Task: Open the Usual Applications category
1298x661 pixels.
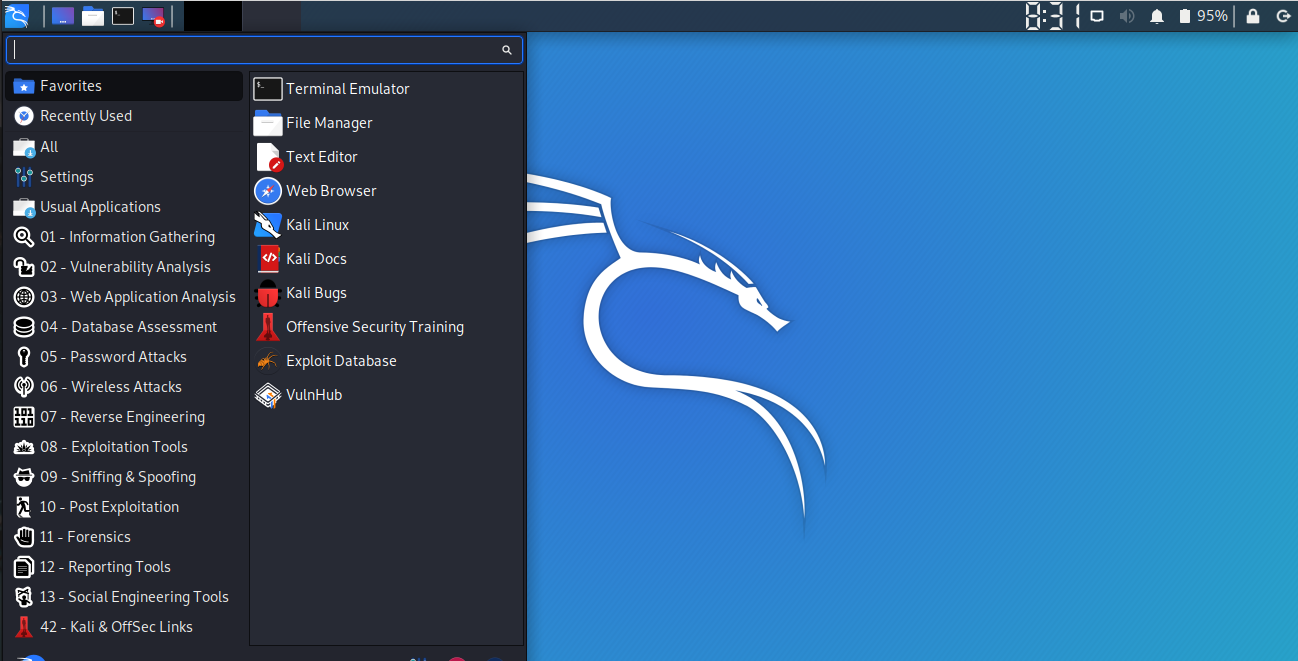Action: click(125, 207)
